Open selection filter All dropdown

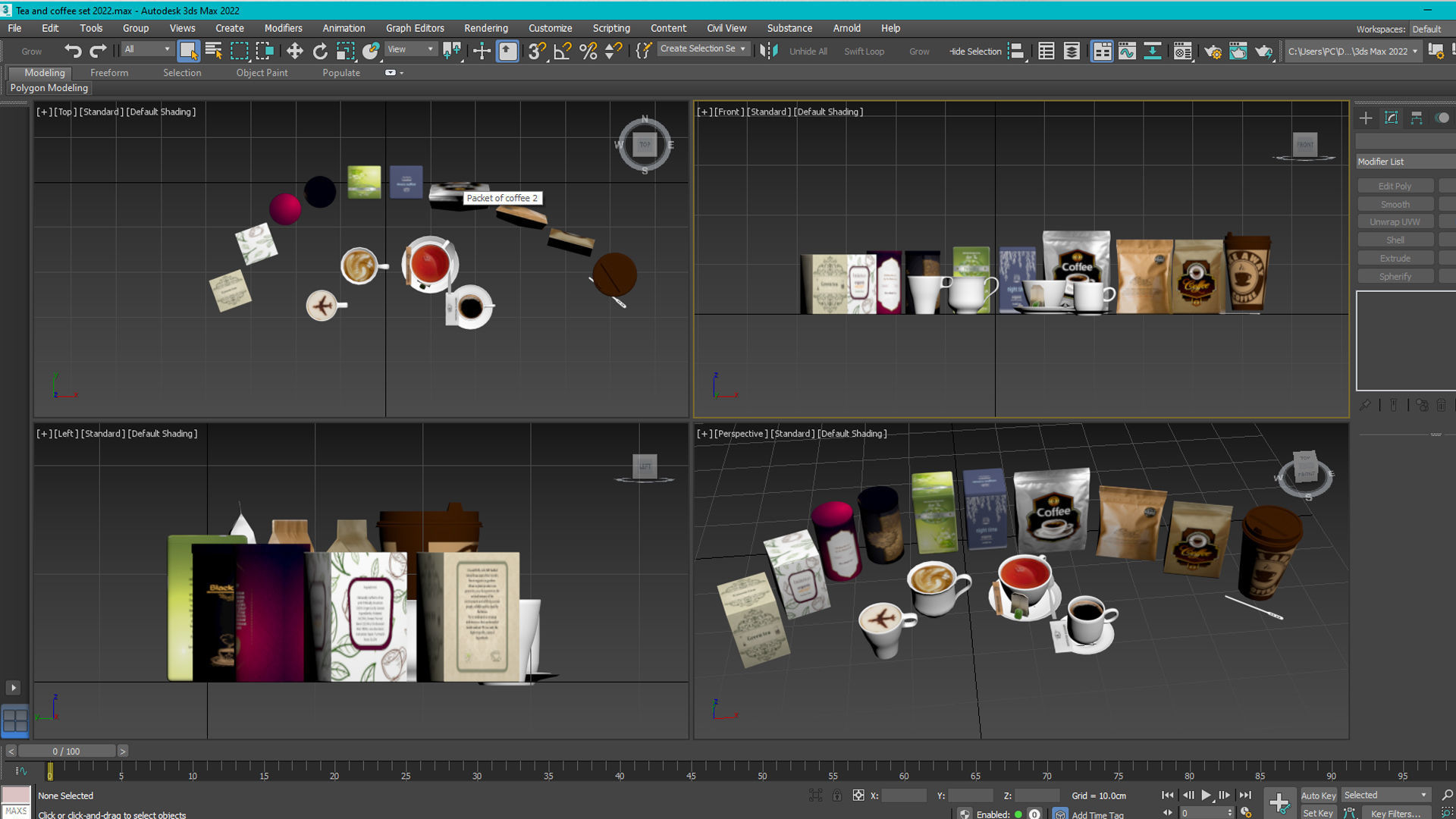(146, 49)
